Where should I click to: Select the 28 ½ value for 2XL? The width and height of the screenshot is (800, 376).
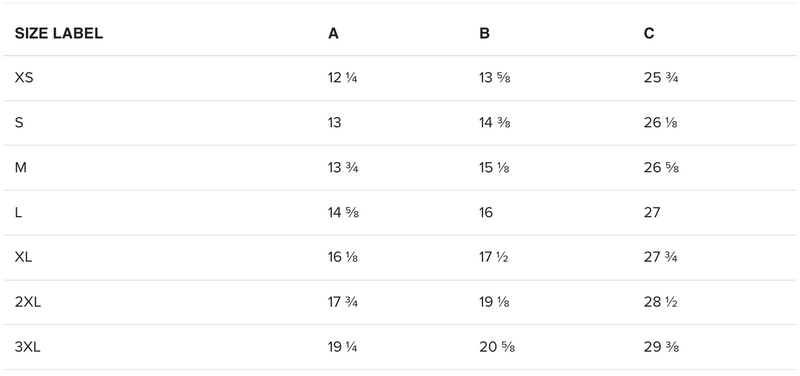660,303
